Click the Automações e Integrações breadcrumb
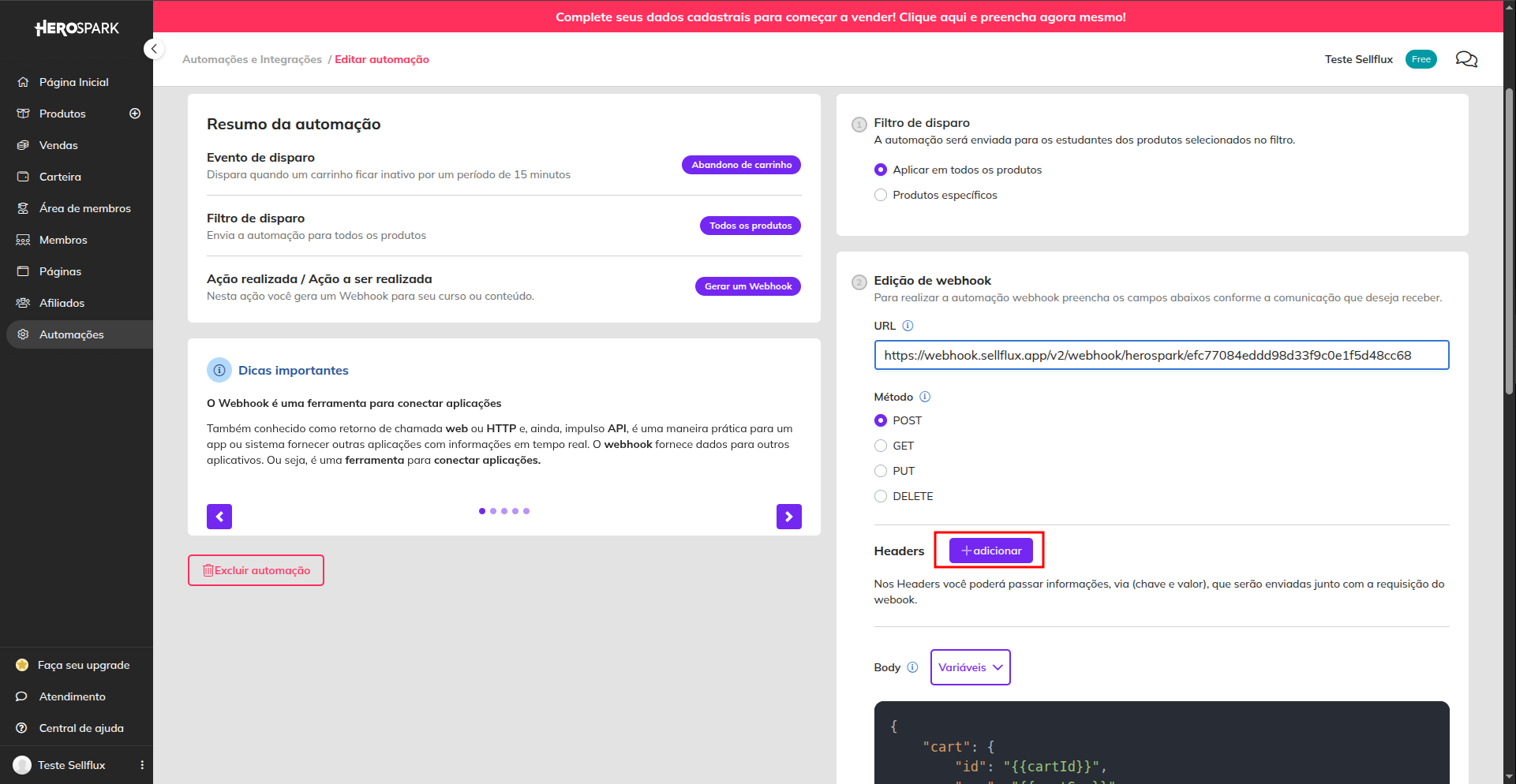This screenshot has width=1516, height=784. pyautogui.click(x=252, y=59)
